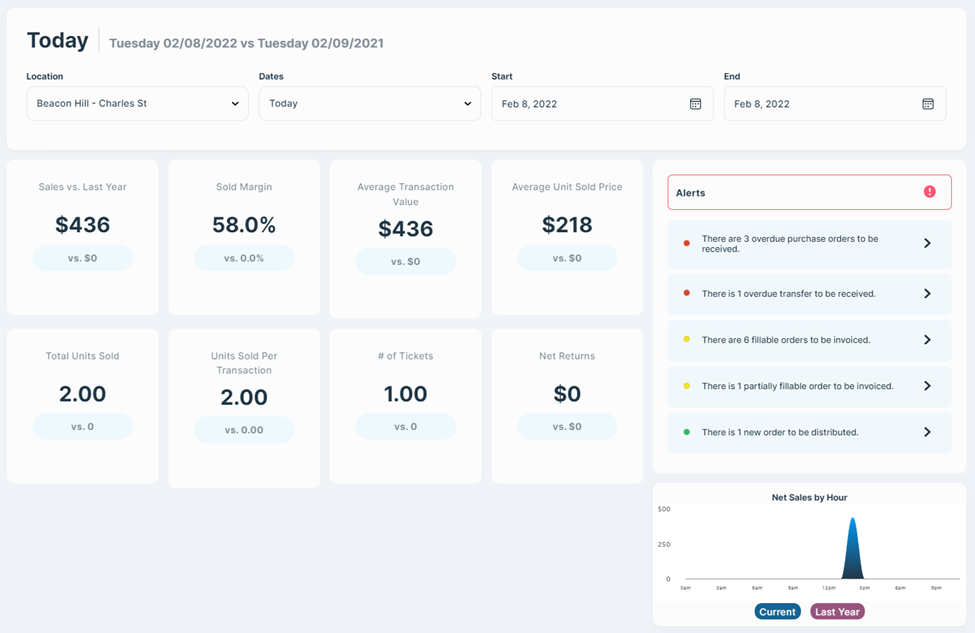Select the Sold Margin card

click(244, 237)
